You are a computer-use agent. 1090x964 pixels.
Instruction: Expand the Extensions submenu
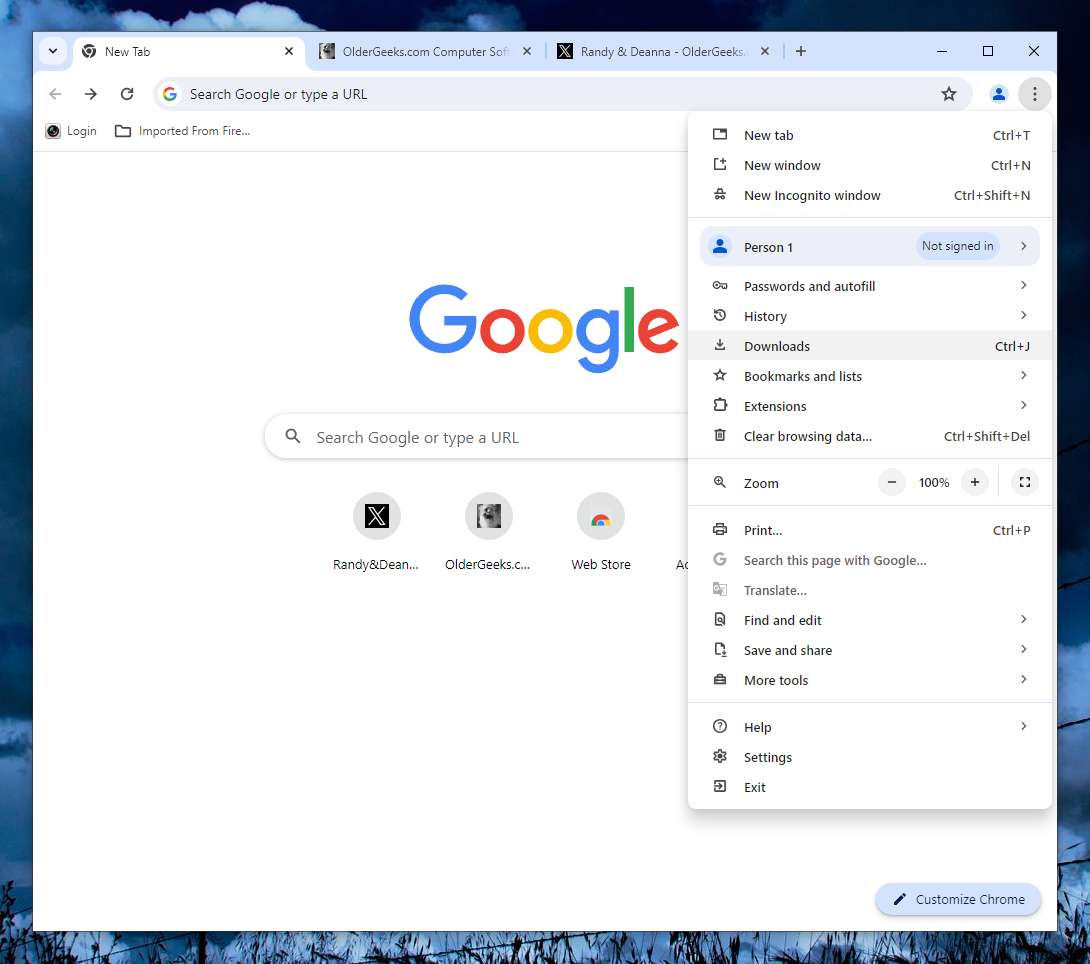(870, 406)
